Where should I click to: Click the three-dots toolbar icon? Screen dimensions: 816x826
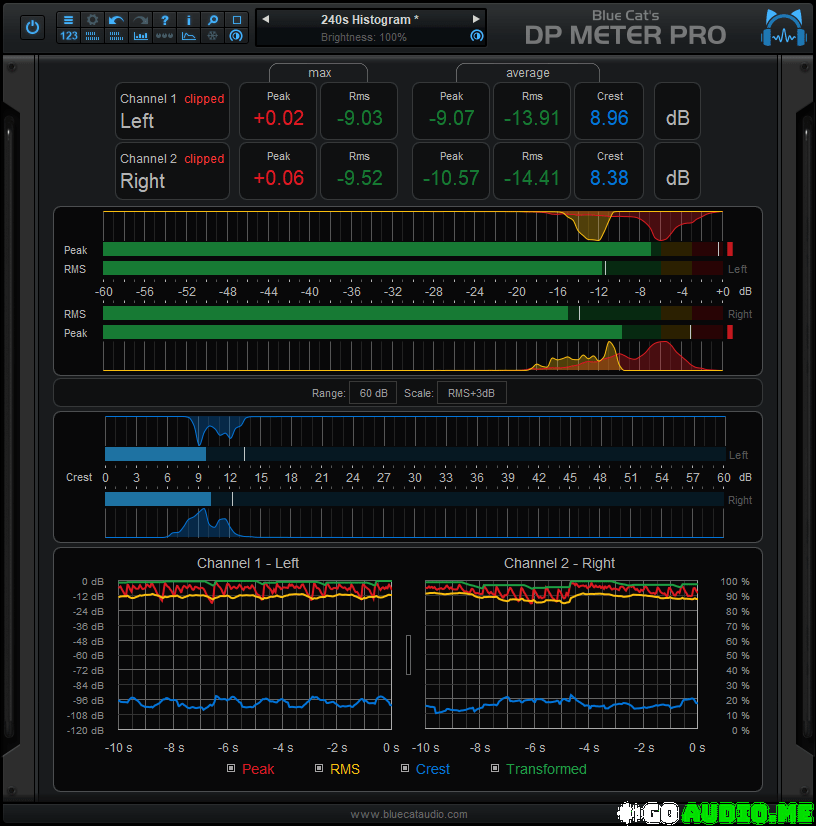coord(164,36)
